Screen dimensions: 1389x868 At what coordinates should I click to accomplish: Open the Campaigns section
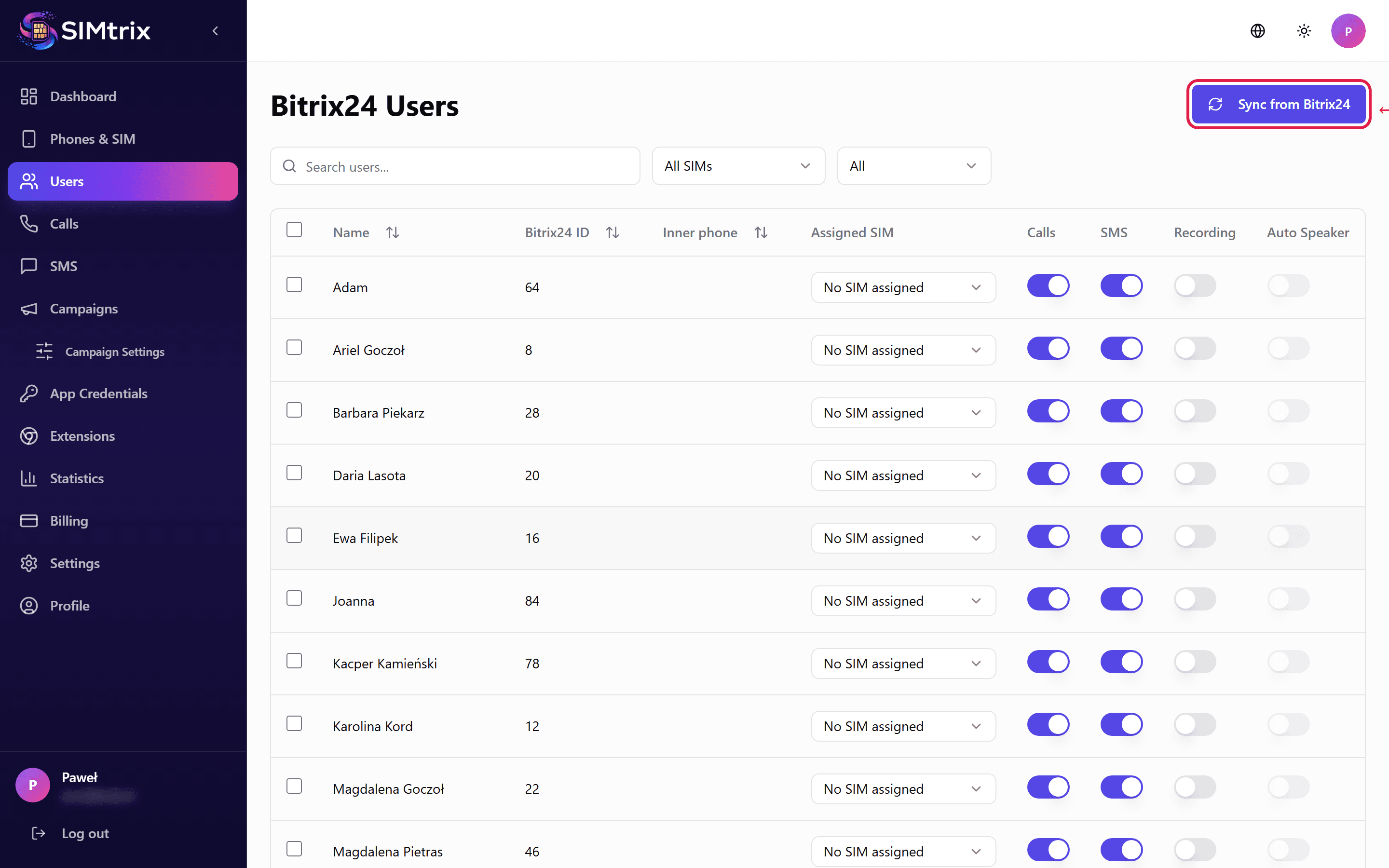pyautogui.click(x=83, y=308)
